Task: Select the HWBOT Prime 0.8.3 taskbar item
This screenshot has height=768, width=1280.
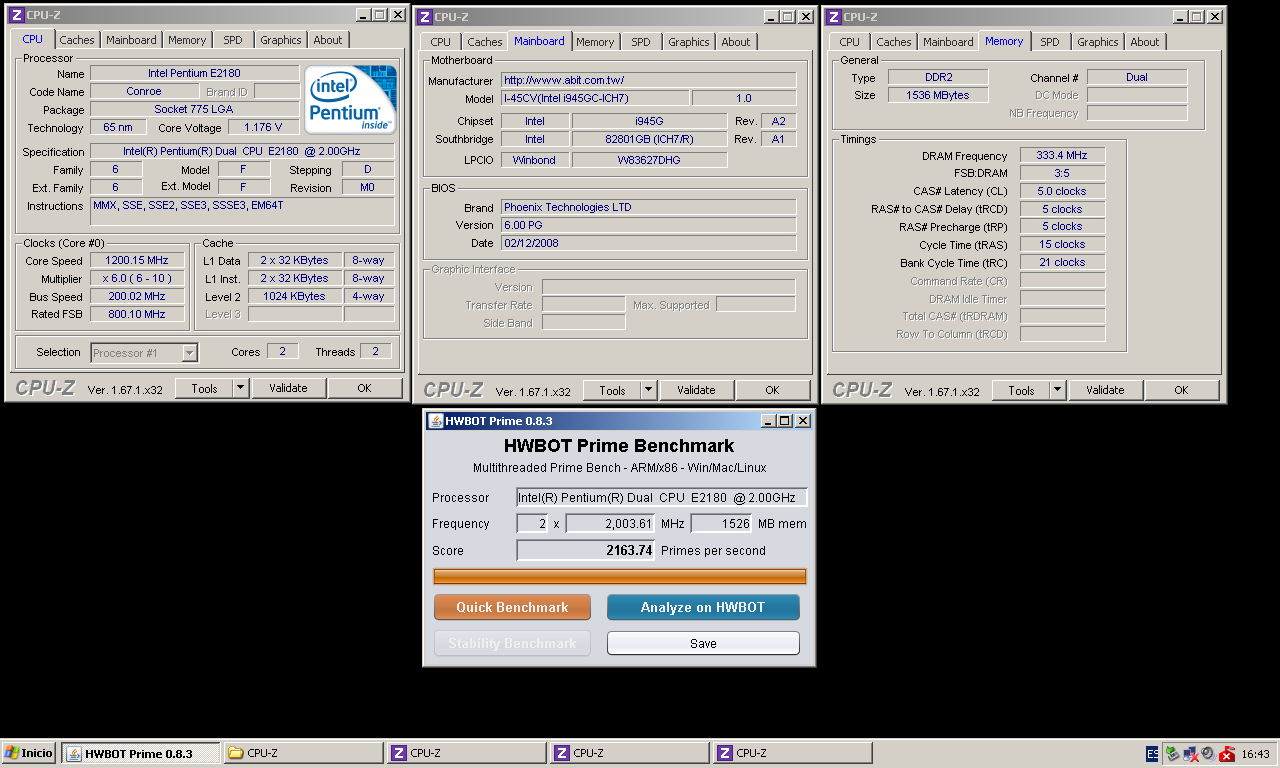Action: tap(141, 753)
